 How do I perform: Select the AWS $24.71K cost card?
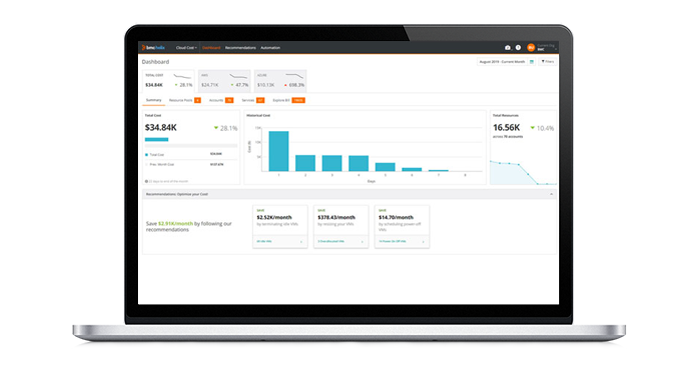224,81
